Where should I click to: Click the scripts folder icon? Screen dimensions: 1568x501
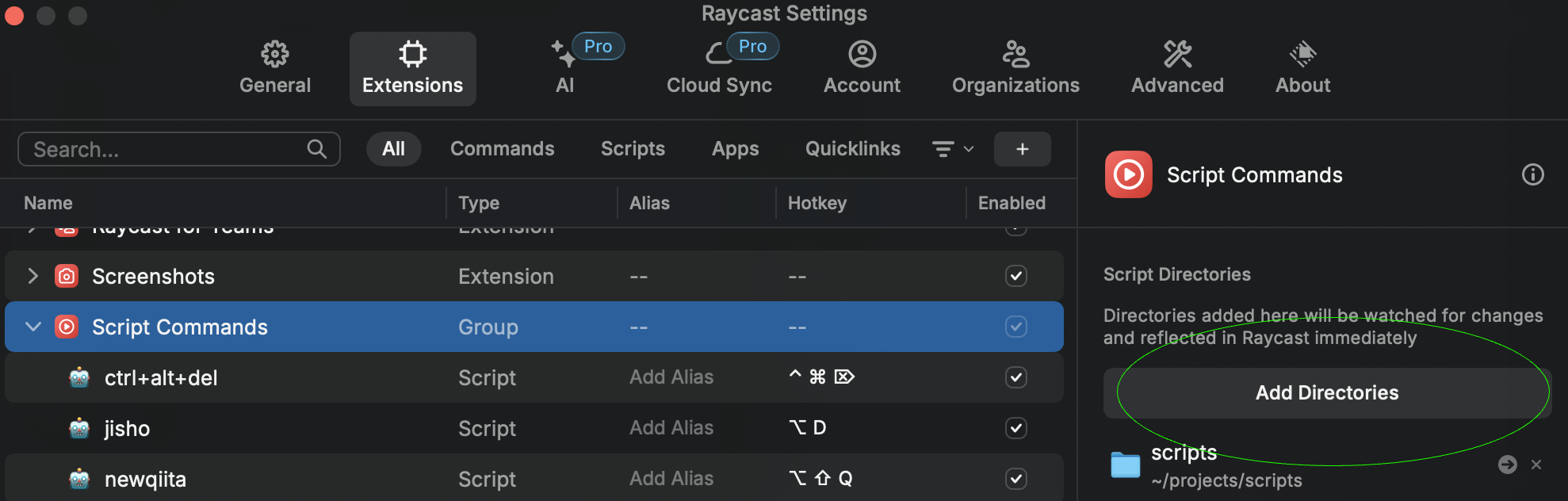pos(1125,465)
